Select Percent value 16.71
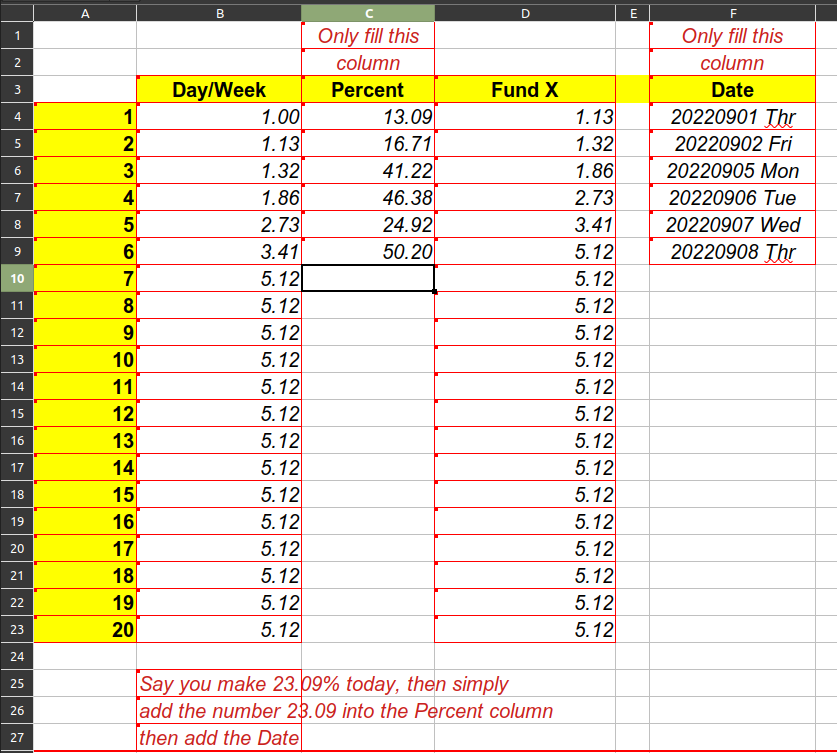837x753 pixels. tap(368, 143)
